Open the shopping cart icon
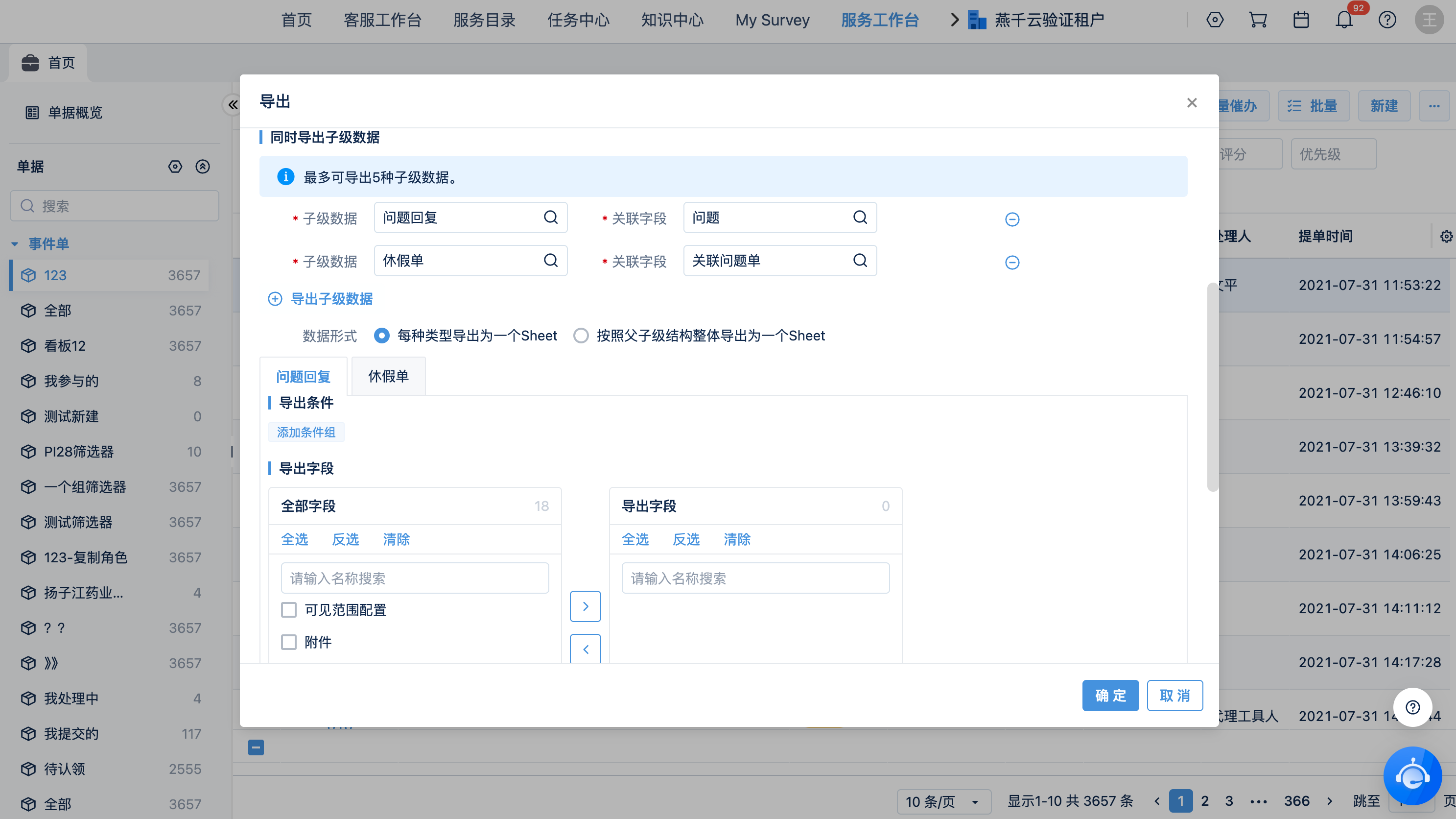The height and width of the screenshot is (819, 1456). click(1258, 21)
